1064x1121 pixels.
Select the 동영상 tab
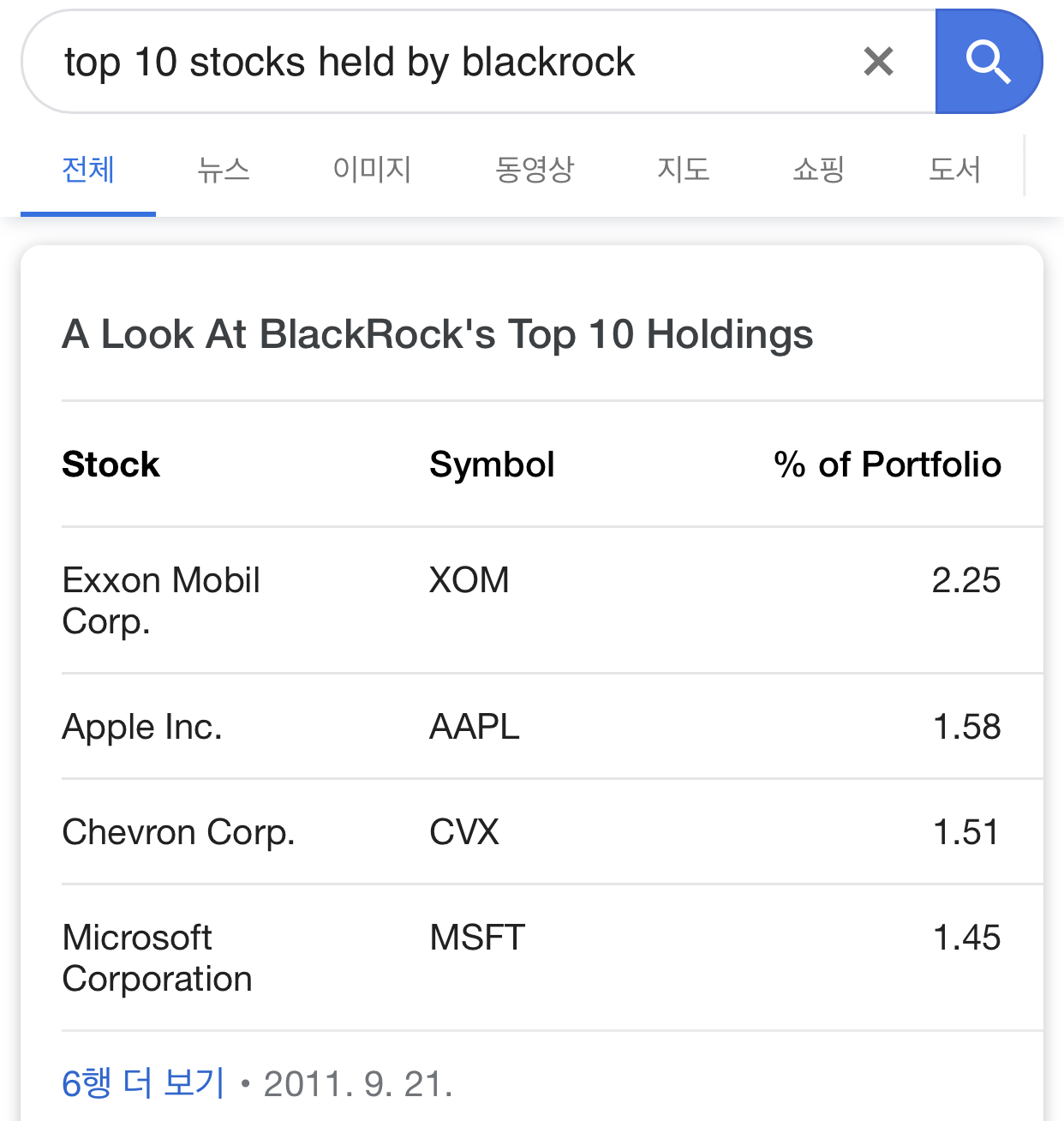pyautogui.click(x=535, y=170)
